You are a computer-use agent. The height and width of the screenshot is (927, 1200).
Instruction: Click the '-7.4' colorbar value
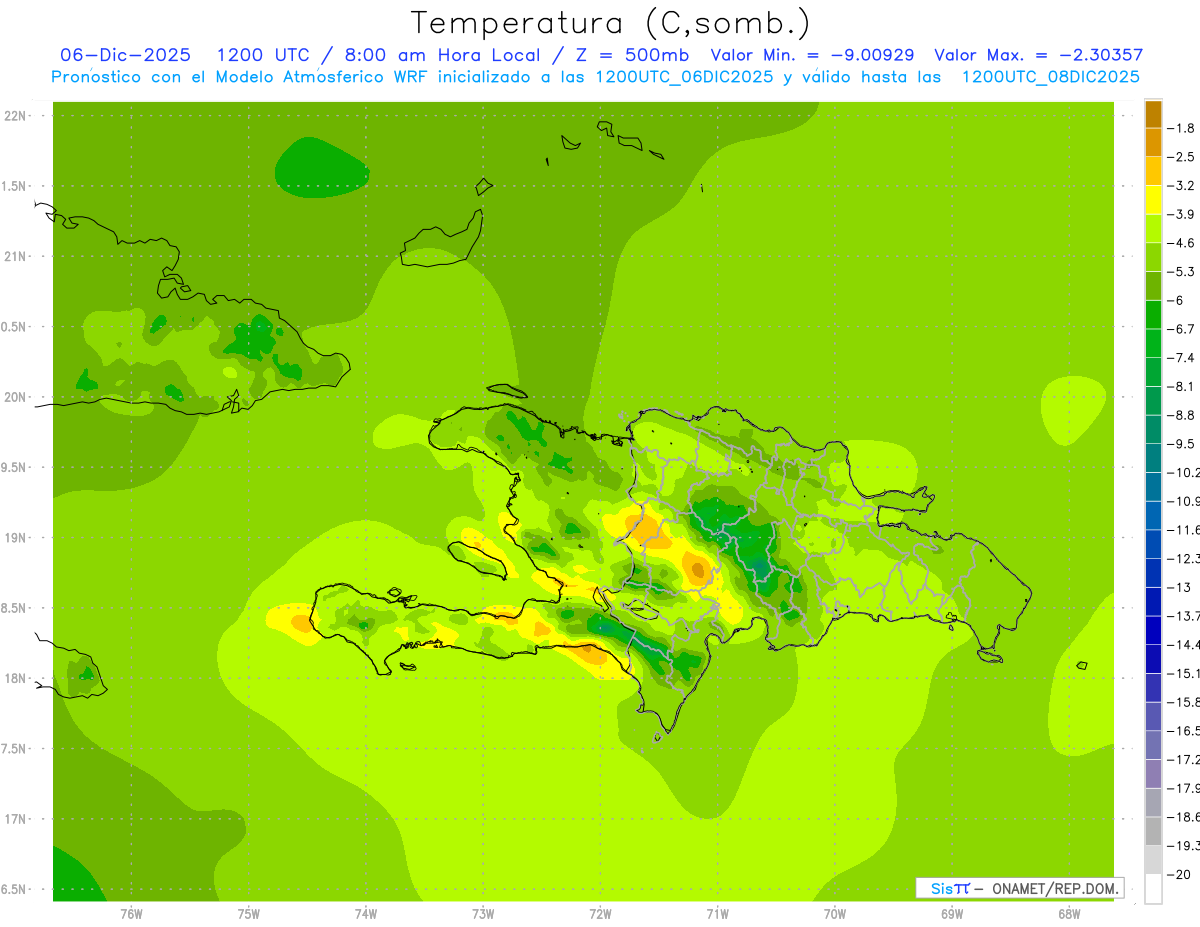(x=1182, y=357)
